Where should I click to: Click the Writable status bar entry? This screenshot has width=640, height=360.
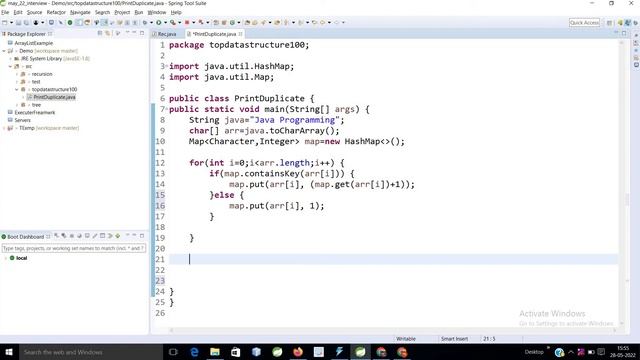pos(406,339)
